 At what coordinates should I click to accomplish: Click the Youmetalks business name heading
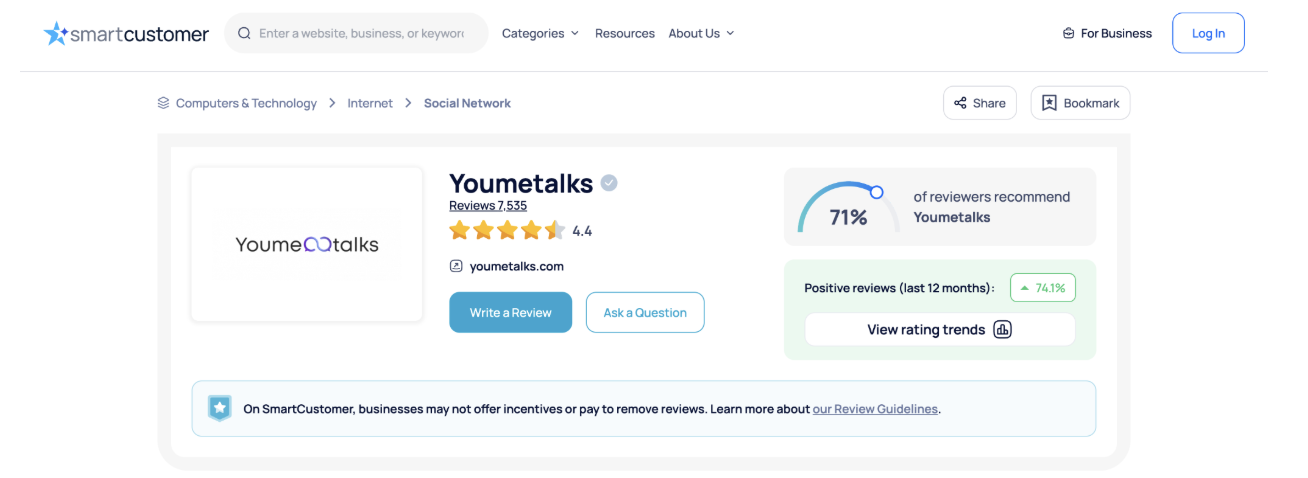[x=521, y=183]
